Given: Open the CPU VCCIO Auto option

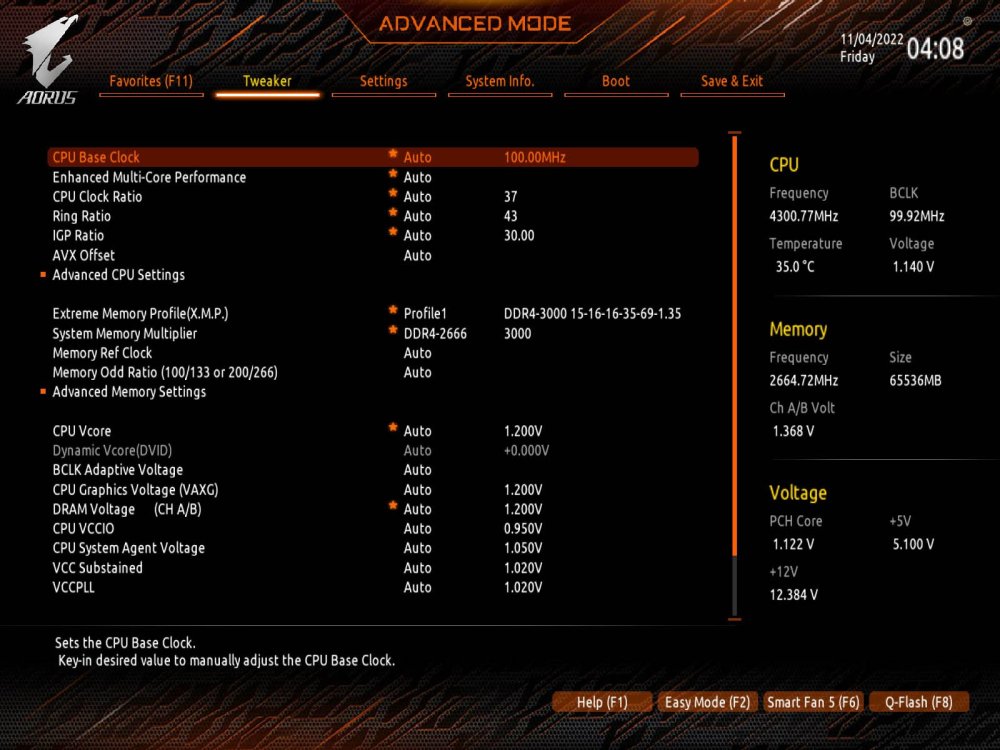Looking at the screenshot, I should (418, 529).
